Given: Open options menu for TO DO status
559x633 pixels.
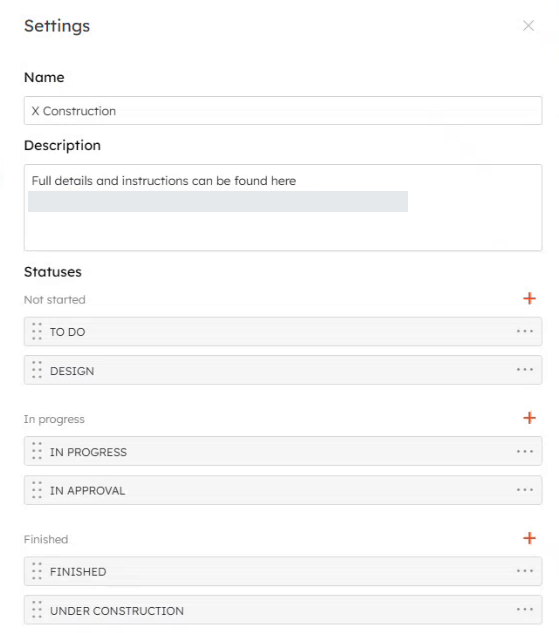Looking at the screenshot, I should 525,331.
